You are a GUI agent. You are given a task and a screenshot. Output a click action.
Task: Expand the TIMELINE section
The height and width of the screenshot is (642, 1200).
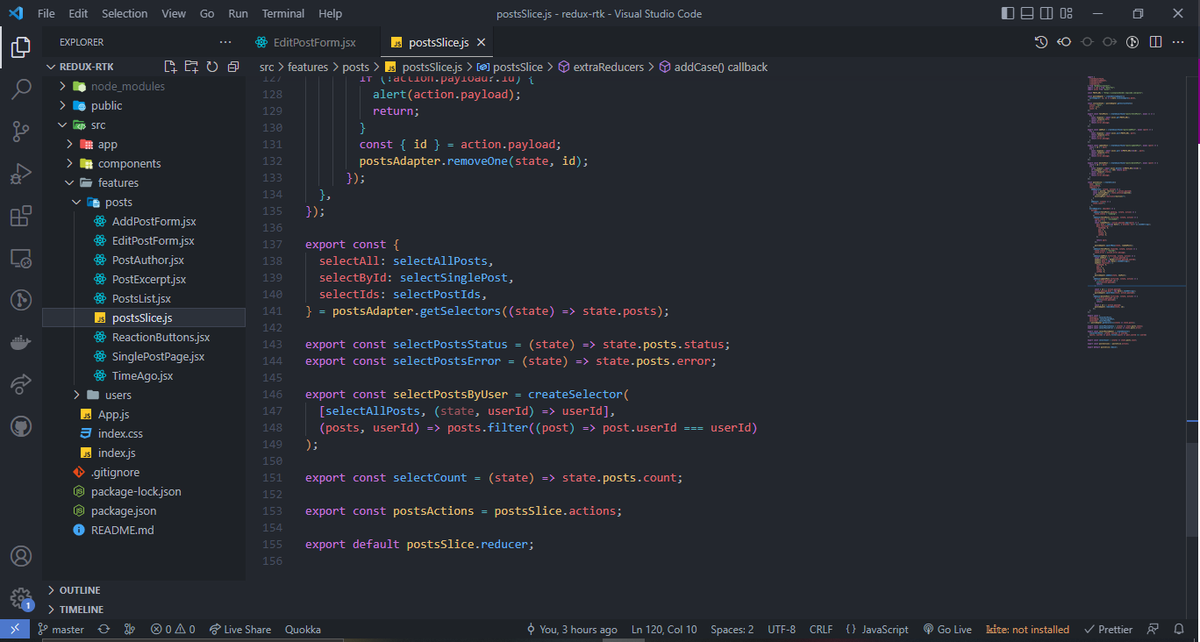point(145,609)
